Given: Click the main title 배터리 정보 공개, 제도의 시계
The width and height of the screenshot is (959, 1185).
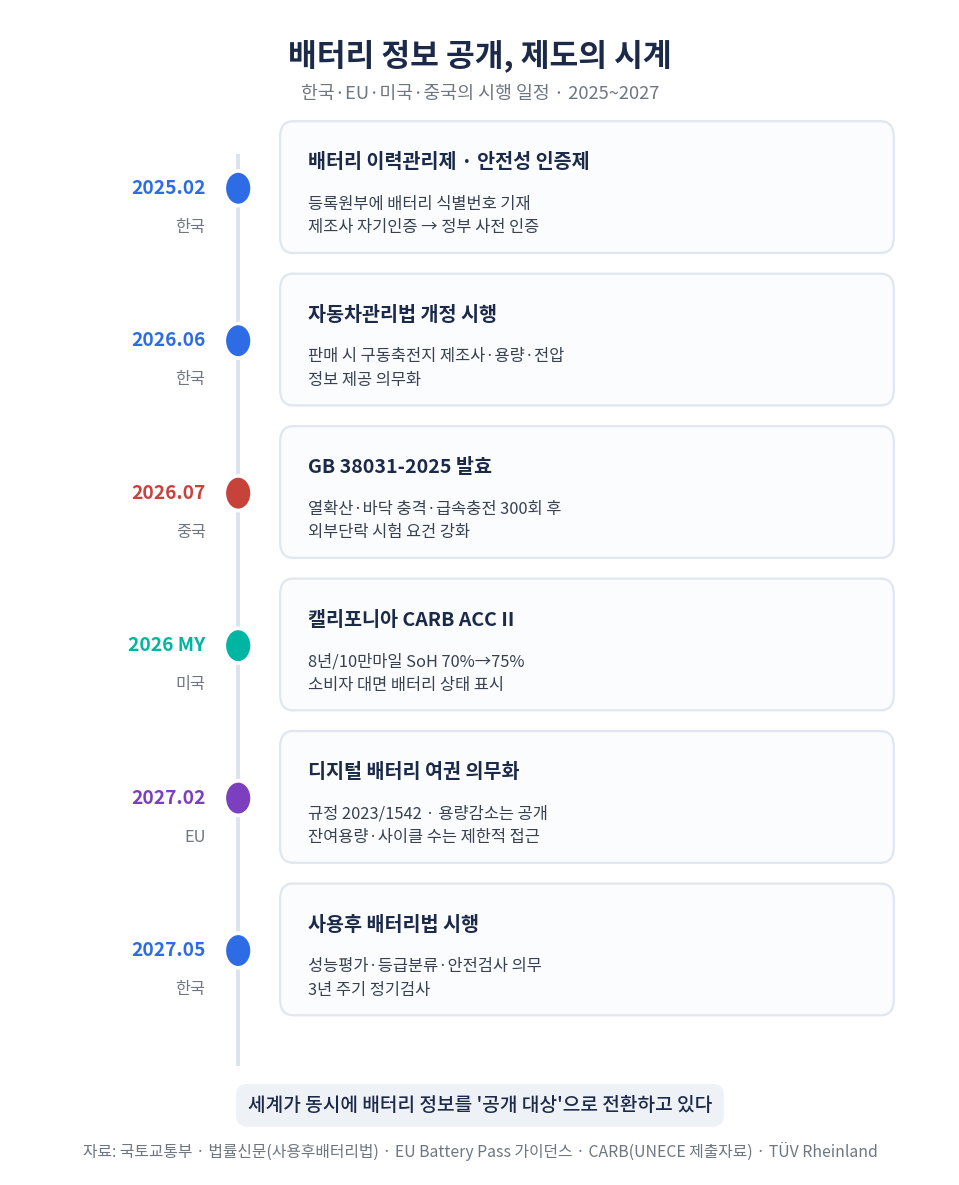Looking at the screenshot, I should 480,54.
